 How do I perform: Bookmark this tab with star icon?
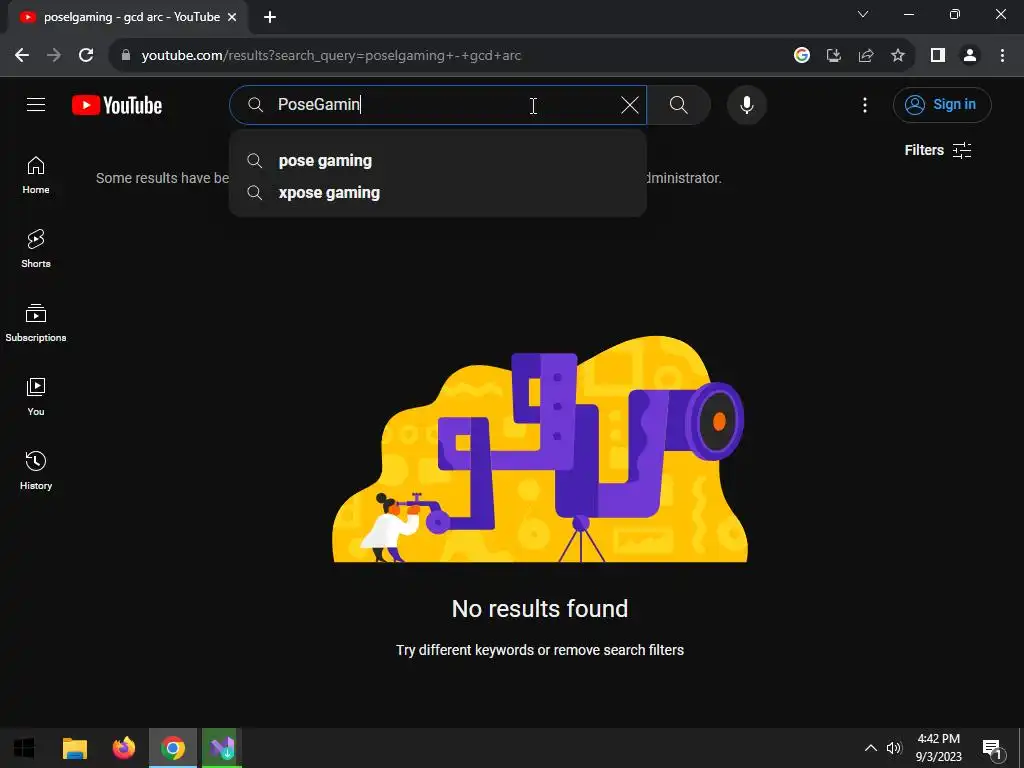(x=898, y=56)
